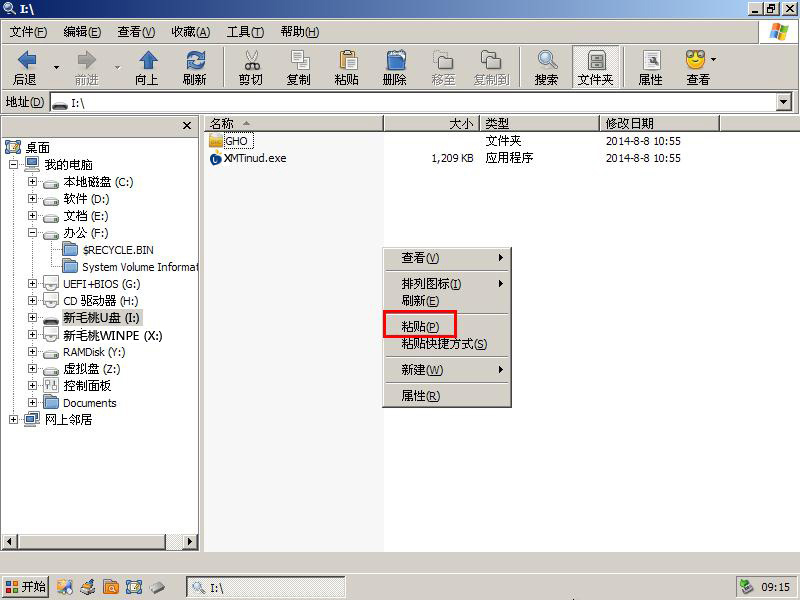Screen dimensions: 800x600
Task: Open the 编辑(E) menu
Action: [x=82, y=32]
